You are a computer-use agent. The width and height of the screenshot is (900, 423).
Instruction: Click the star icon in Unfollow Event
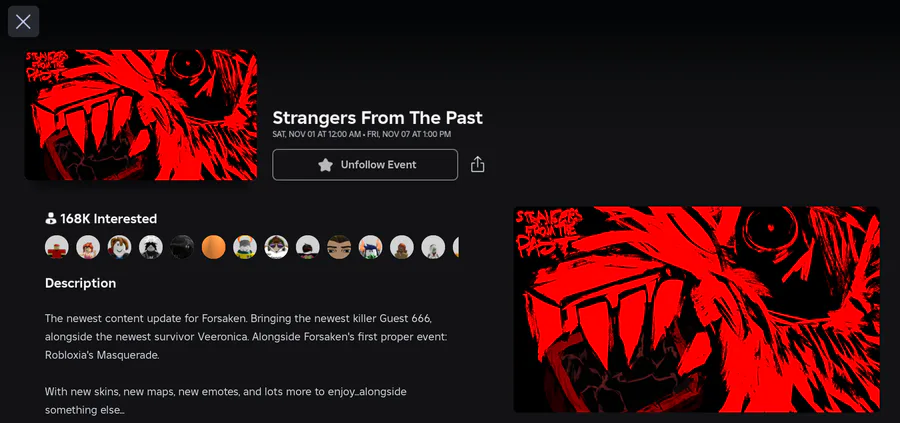[x=325, y=165]
